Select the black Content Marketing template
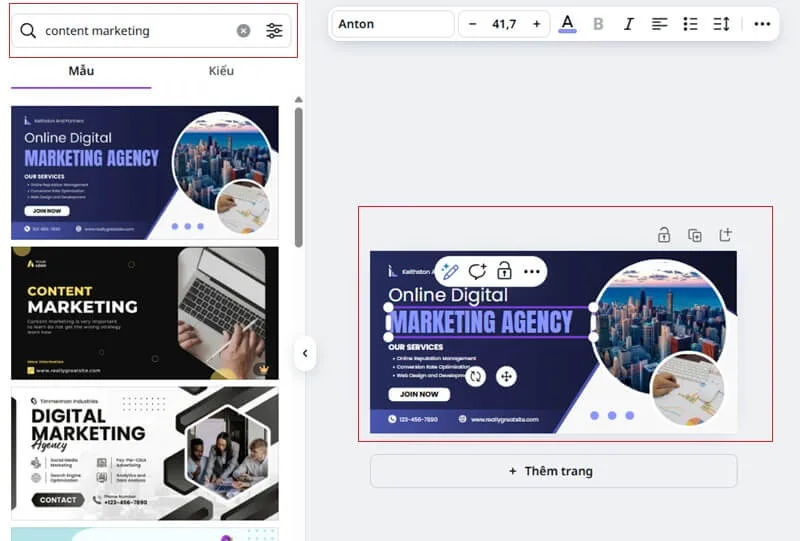The height and width of the screenshot is (541, 800). tap(145, 313)
